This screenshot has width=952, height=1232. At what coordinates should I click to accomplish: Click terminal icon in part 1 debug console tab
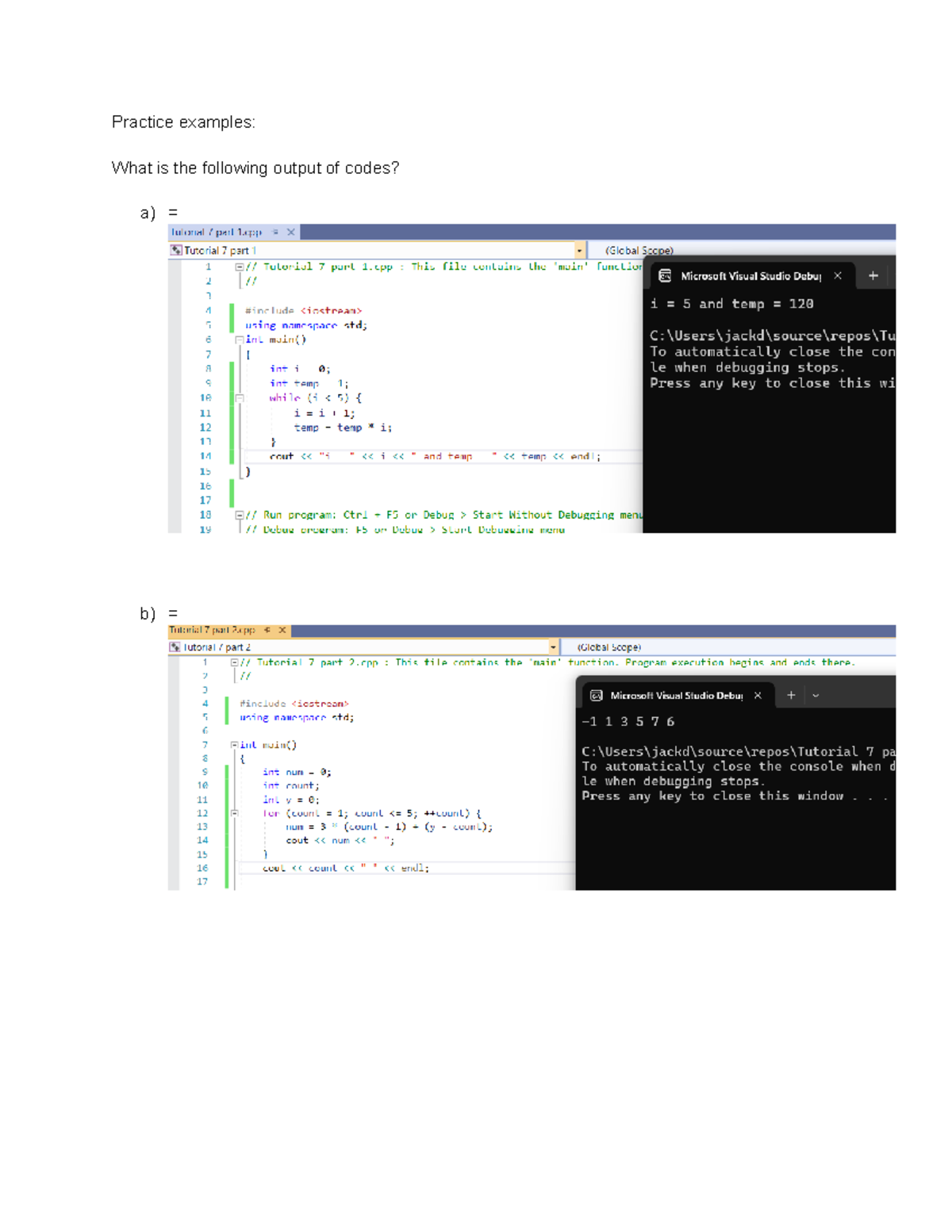665,276
